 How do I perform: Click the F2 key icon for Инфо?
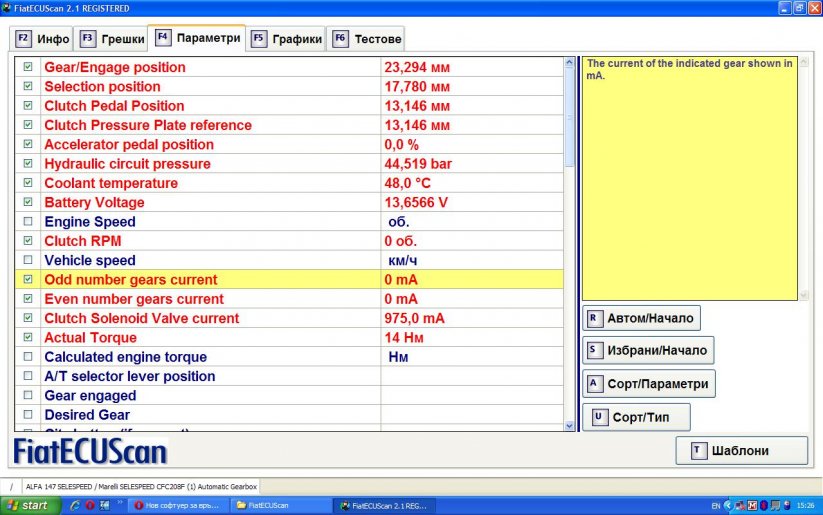(x=24, y=39)
